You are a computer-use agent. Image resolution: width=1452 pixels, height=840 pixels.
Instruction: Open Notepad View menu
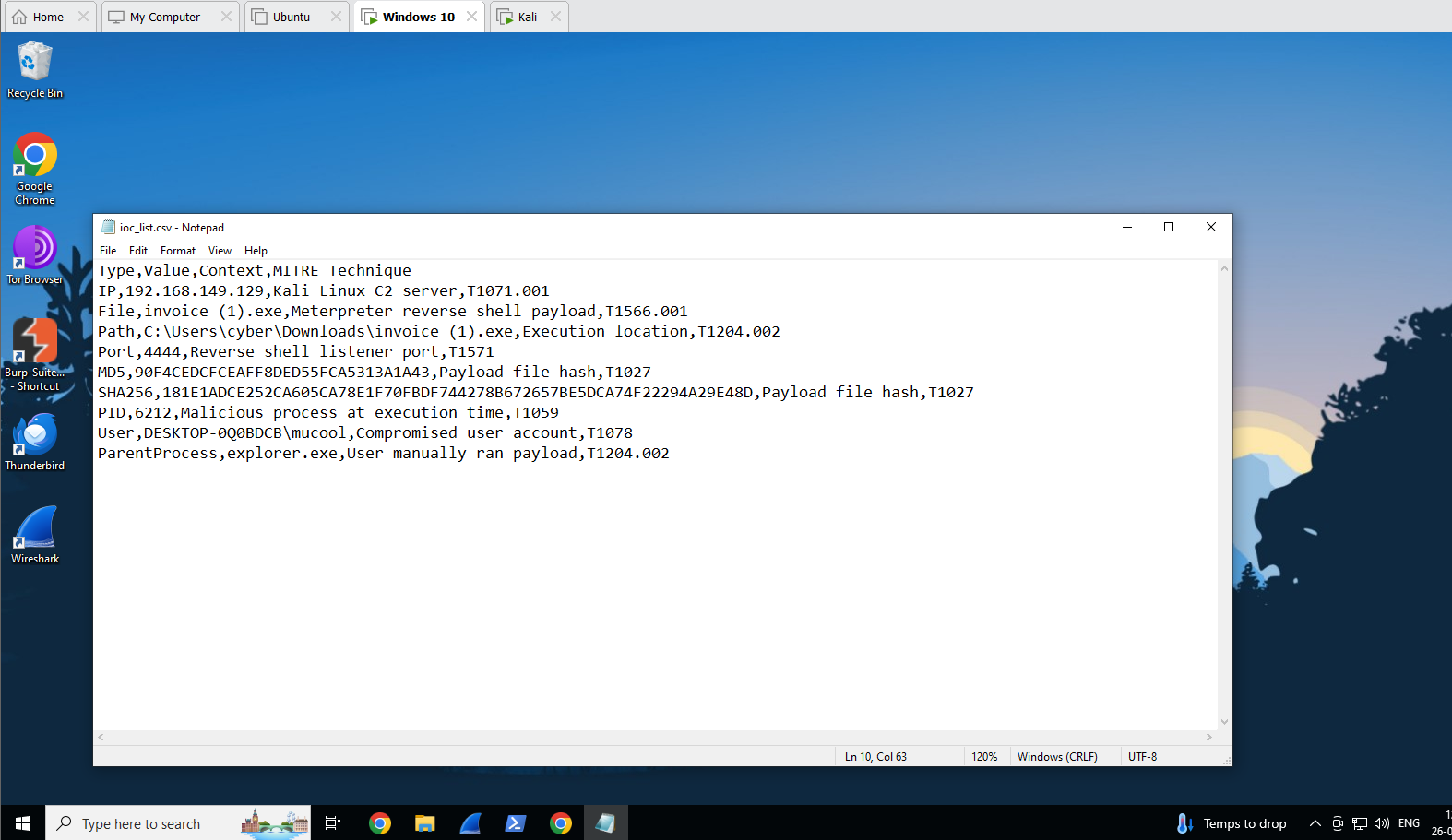220,251
